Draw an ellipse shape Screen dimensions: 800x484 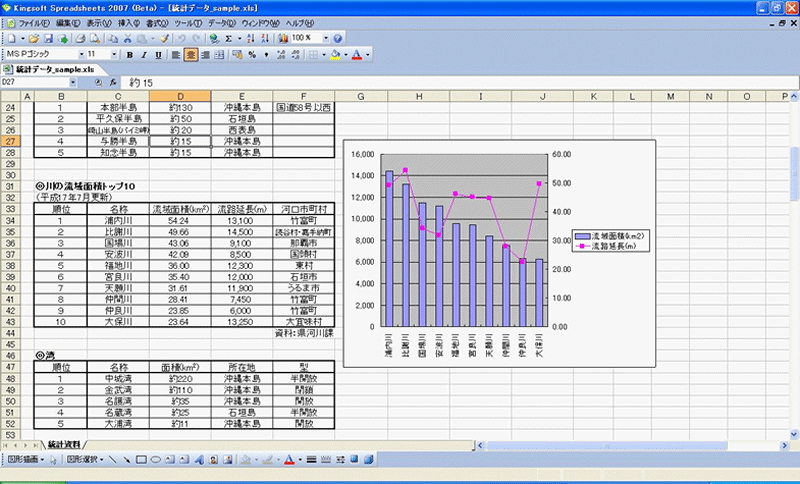(156, 460)
